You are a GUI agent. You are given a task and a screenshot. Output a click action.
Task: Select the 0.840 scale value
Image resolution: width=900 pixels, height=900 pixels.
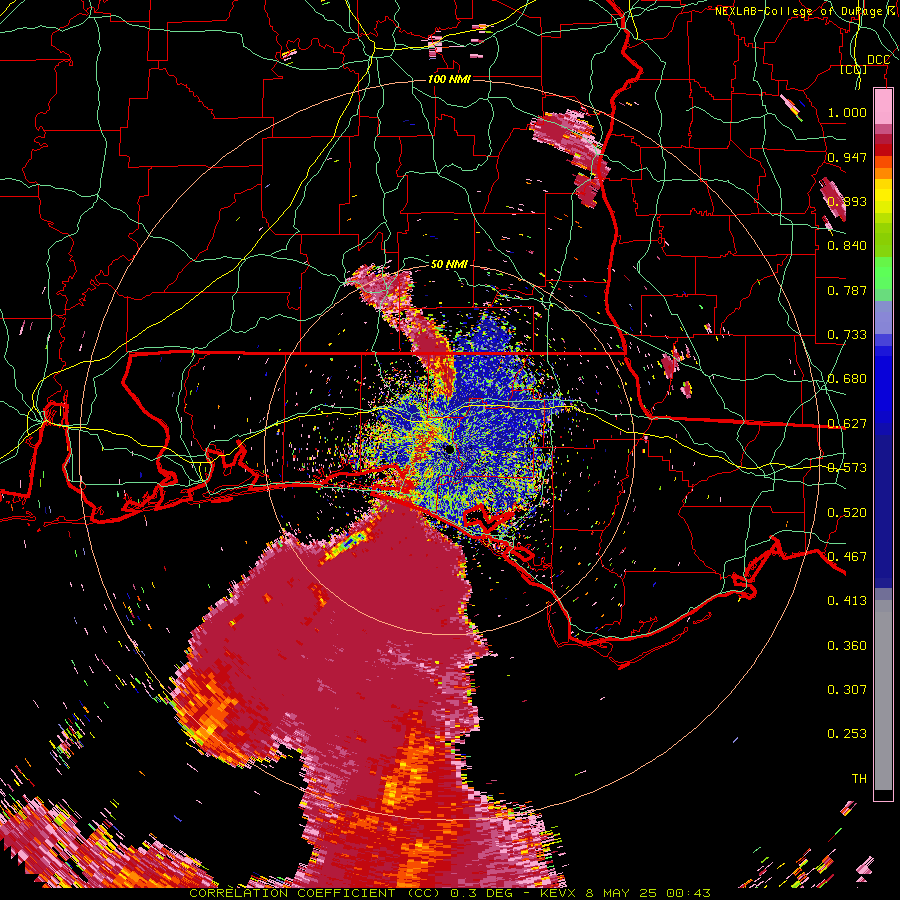click(x=847, y=246)
